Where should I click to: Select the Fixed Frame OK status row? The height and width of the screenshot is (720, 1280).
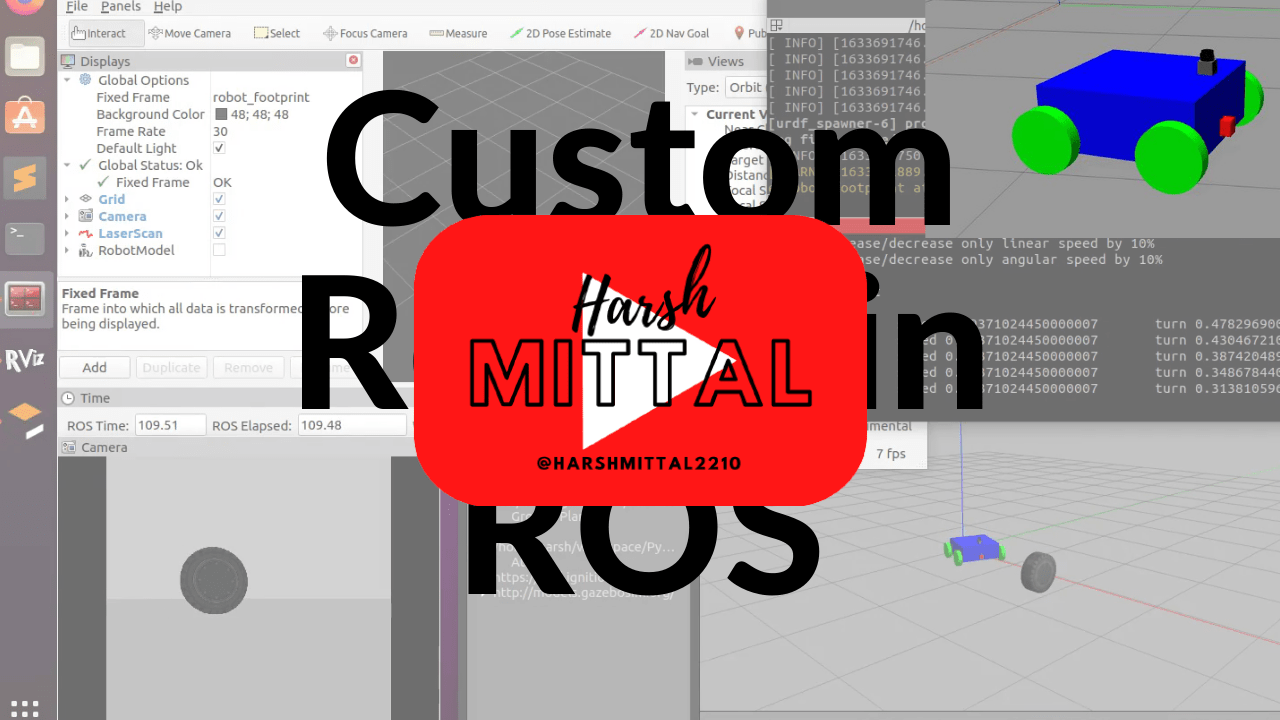[210, 182]
